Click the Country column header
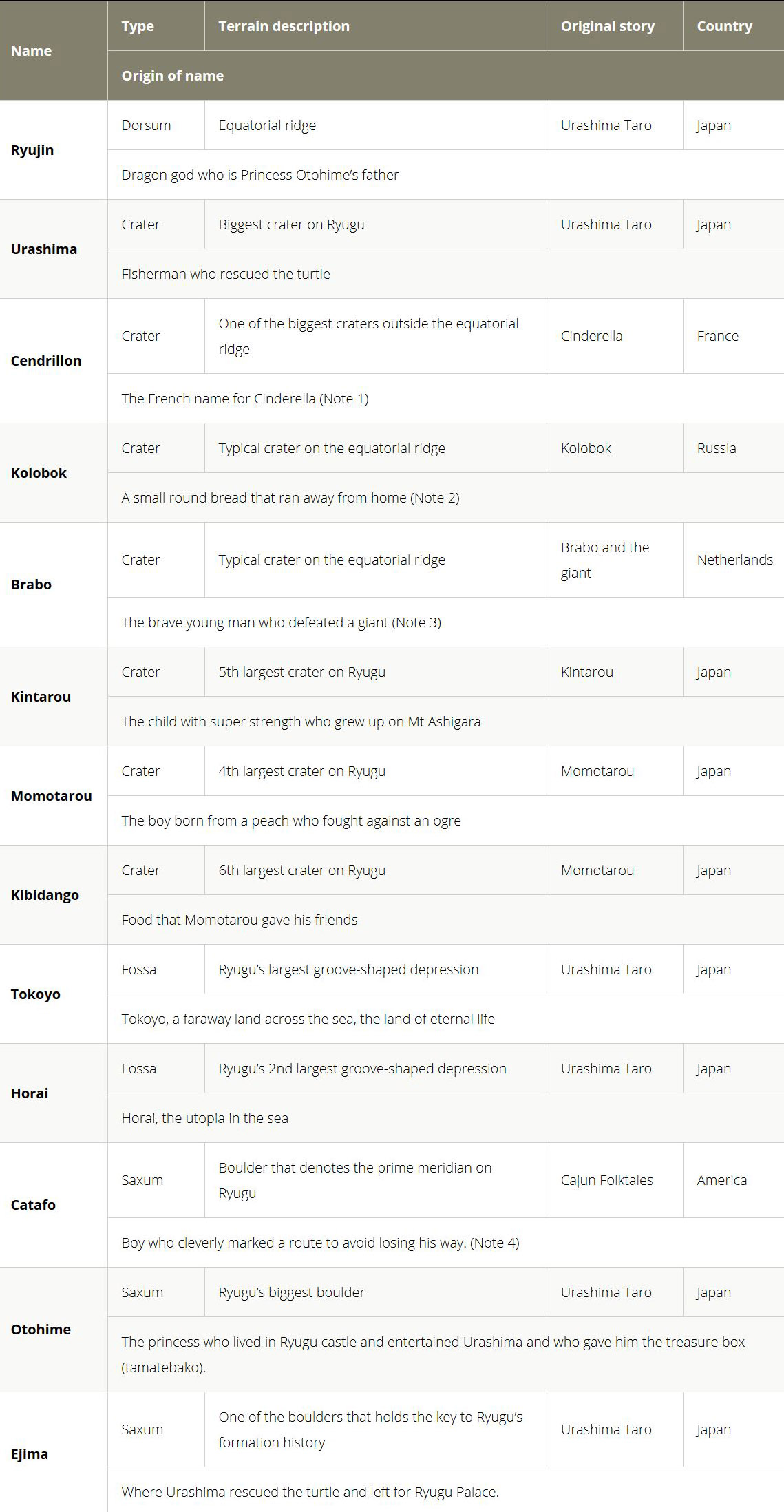784x1512 pixels. pos(724,26)
